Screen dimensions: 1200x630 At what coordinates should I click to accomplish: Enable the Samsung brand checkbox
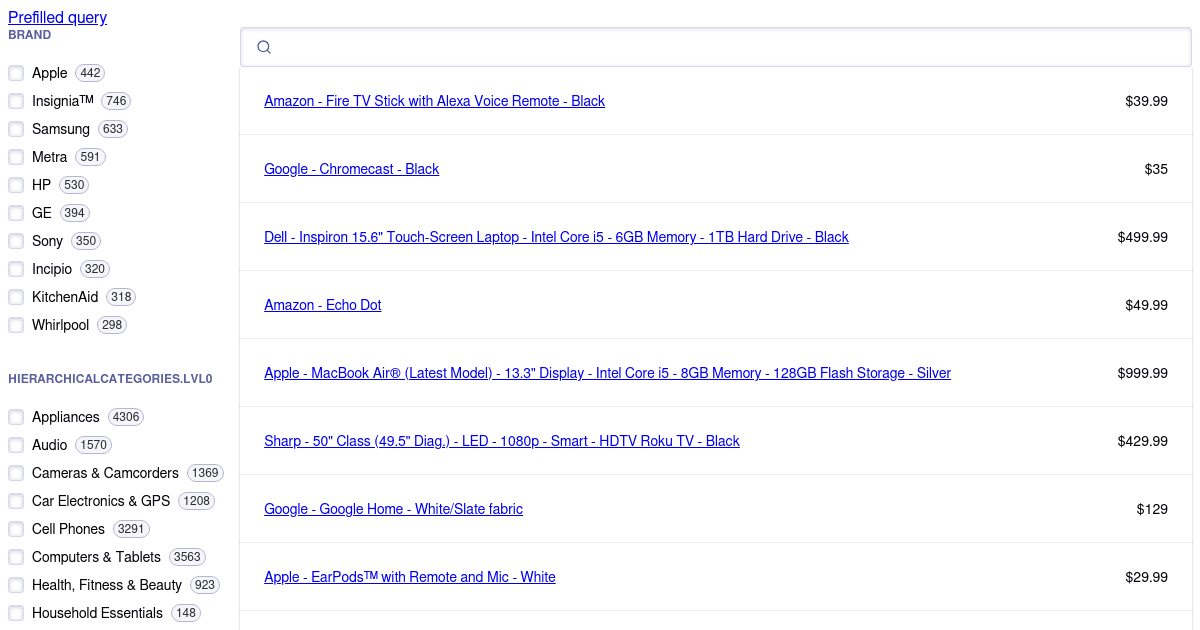pos(16,129)
